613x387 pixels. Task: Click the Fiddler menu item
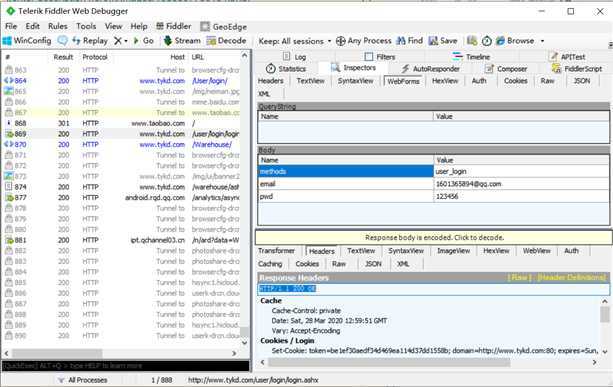pos(174,26)
